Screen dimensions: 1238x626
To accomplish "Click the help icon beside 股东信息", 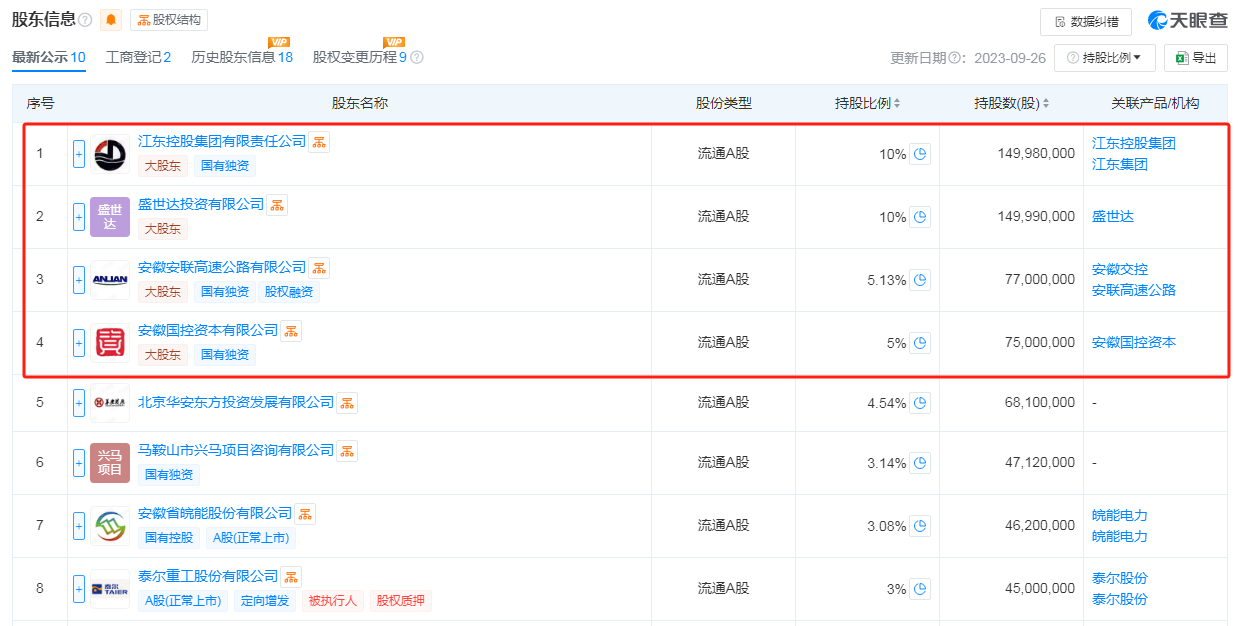I will click(x=85, y=20).
